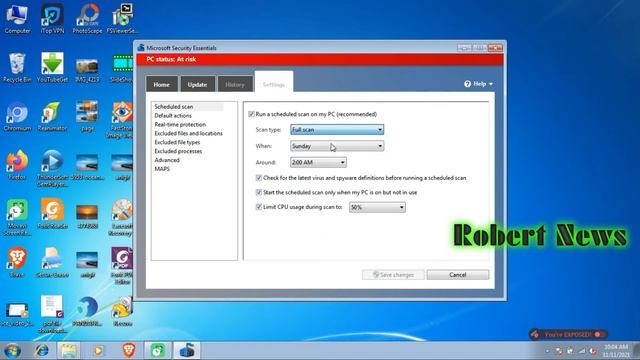Open the Chromium desktop shortcut
Viewport: 640px width, 360px height.
tap(17, 116)
